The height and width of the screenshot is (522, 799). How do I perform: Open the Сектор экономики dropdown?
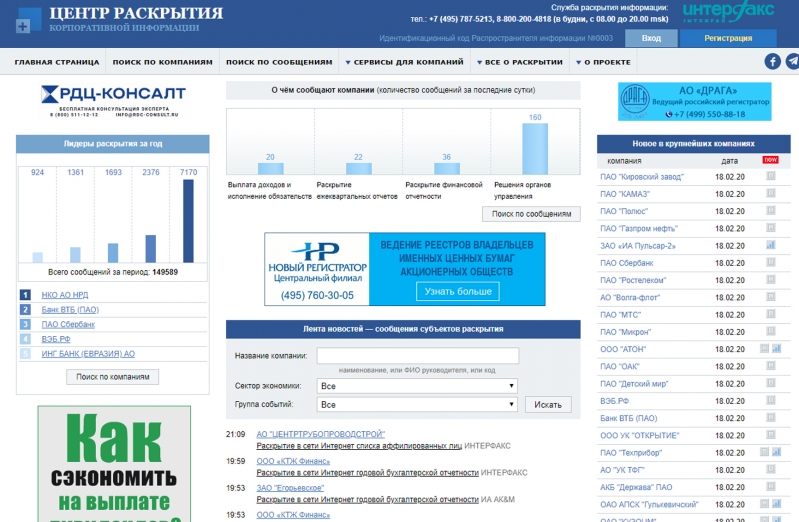point(417,386)
